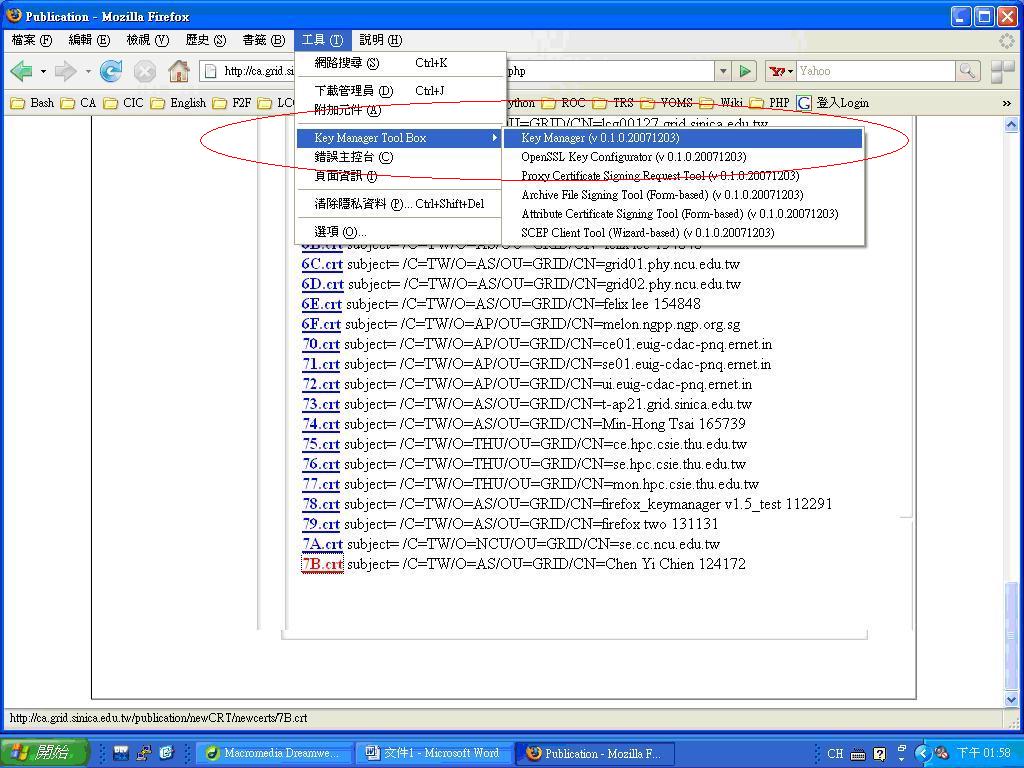Open the 6D.crt certificate link
The height and width of the screenshot is (768, 1024).
[323, 284]
